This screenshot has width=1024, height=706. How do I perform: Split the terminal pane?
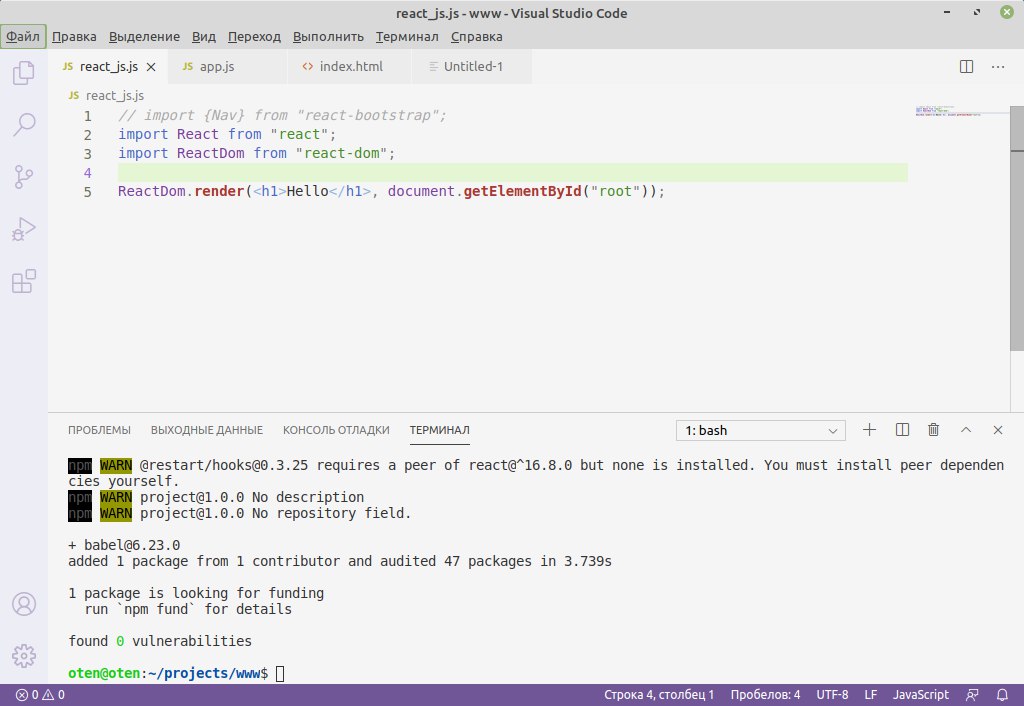[903, 430]
